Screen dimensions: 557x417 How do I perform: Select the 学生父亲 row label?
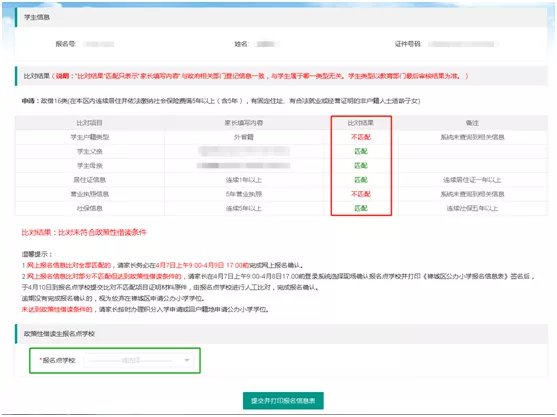90,151
